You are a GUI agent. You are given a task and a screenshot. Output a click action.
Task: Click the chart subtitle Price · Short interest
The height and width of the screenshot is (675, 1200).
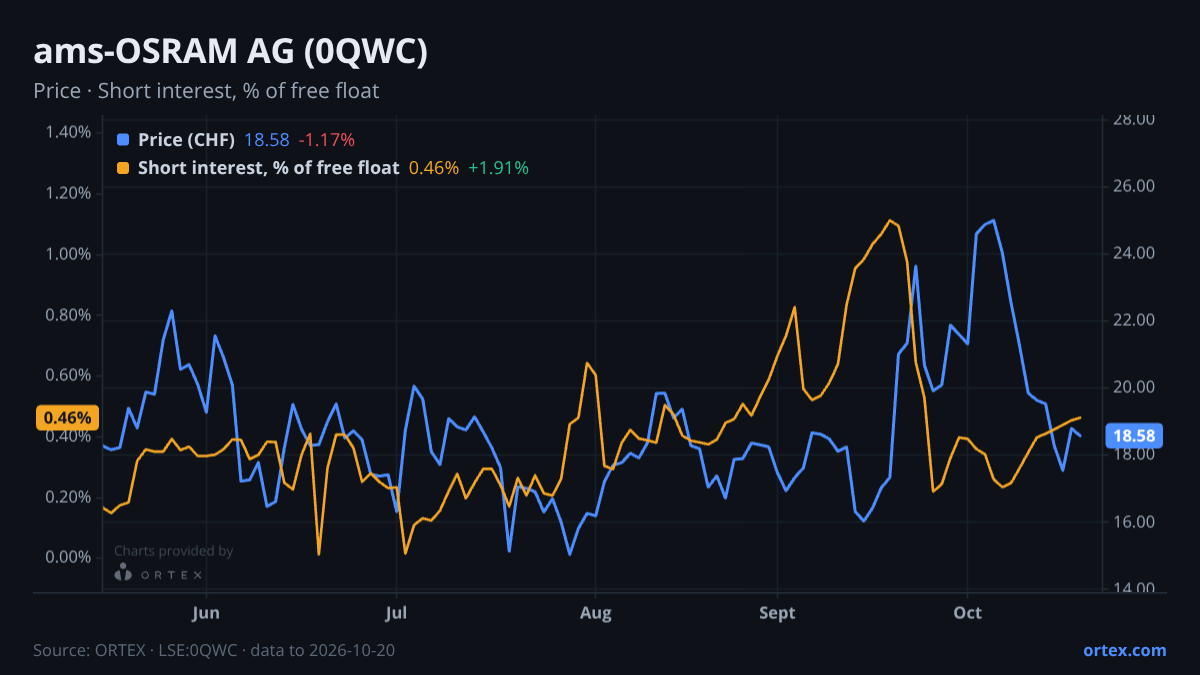[206, 91]
